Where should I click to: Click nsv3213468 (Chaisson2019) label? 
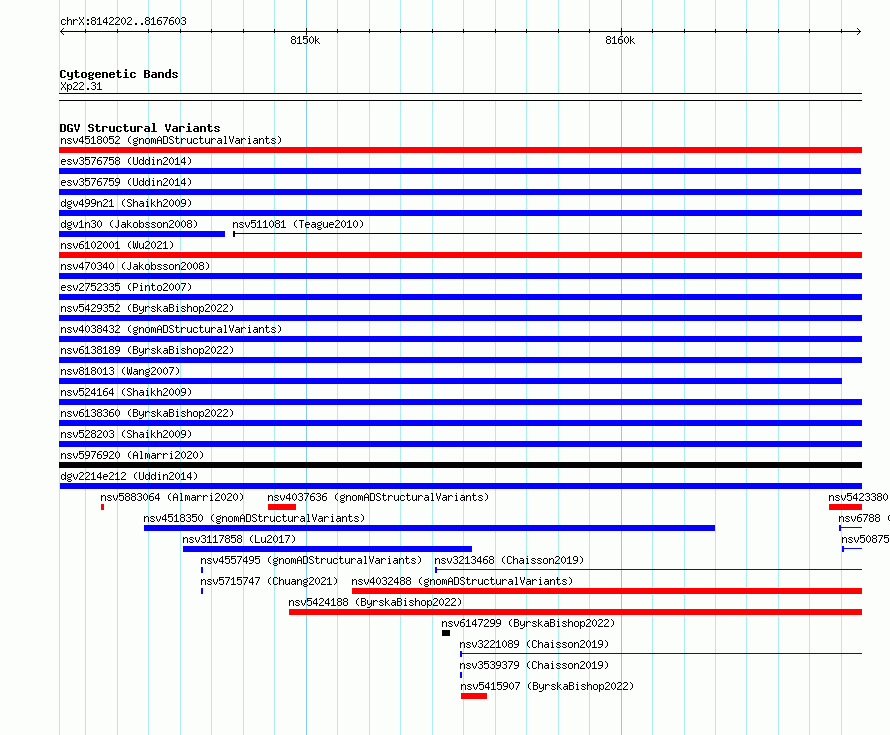point(509,560)
